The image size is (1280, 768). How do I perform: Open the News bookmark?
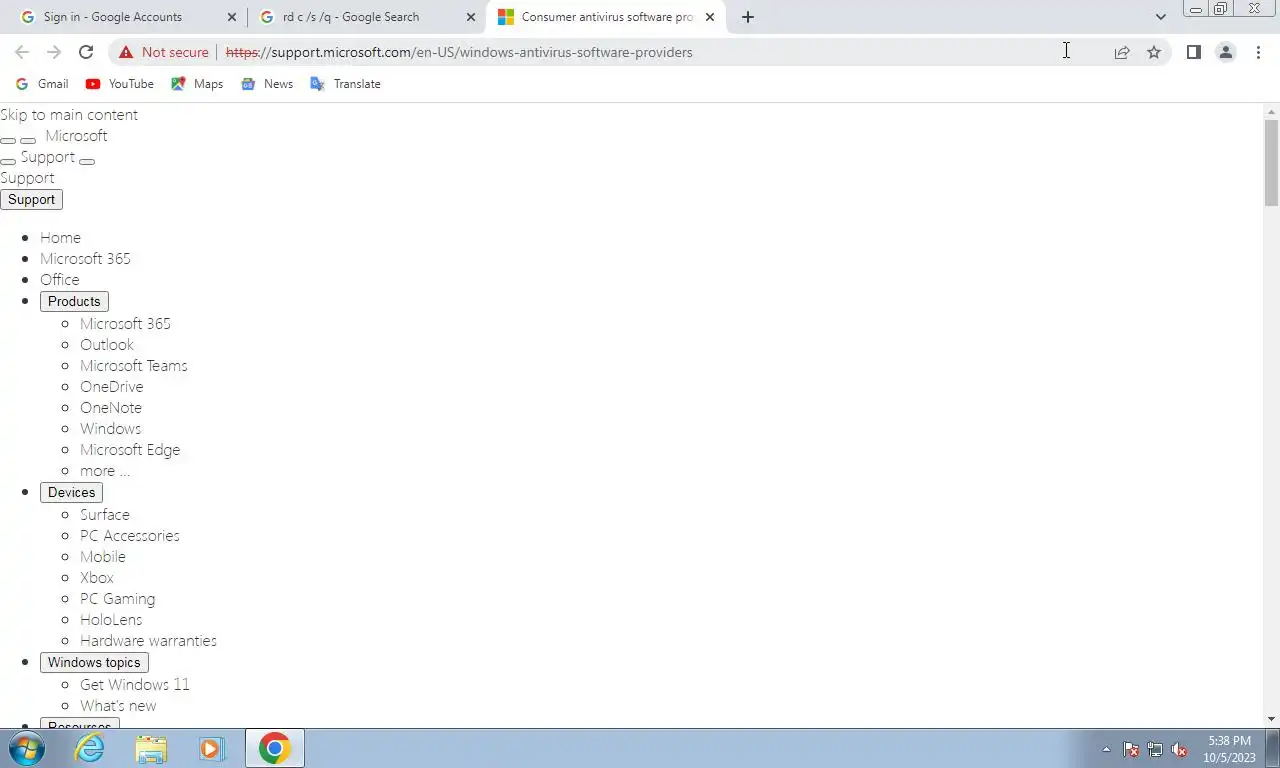tap(267, 84)
